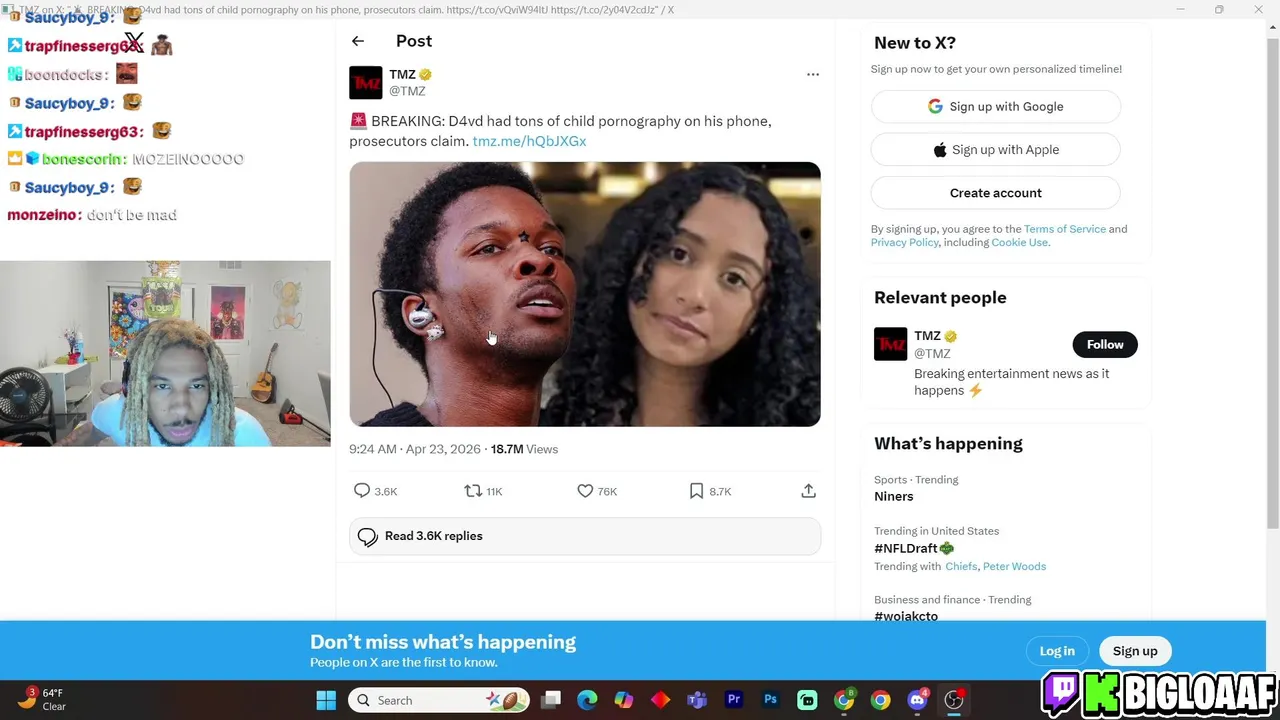
Task: Click the Create account button
Action: pos(996,193)
